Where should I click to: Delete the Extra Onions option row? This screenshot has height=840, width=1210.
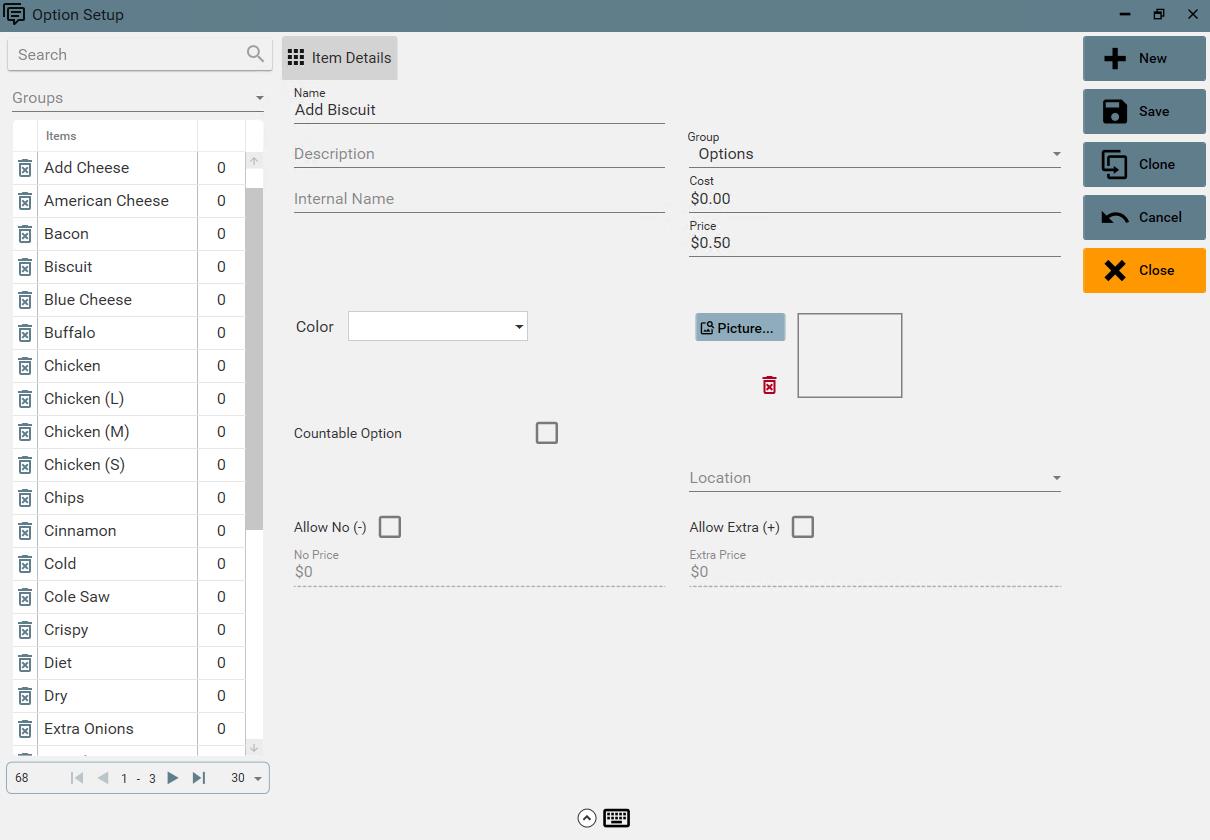[x=25, y=729]
